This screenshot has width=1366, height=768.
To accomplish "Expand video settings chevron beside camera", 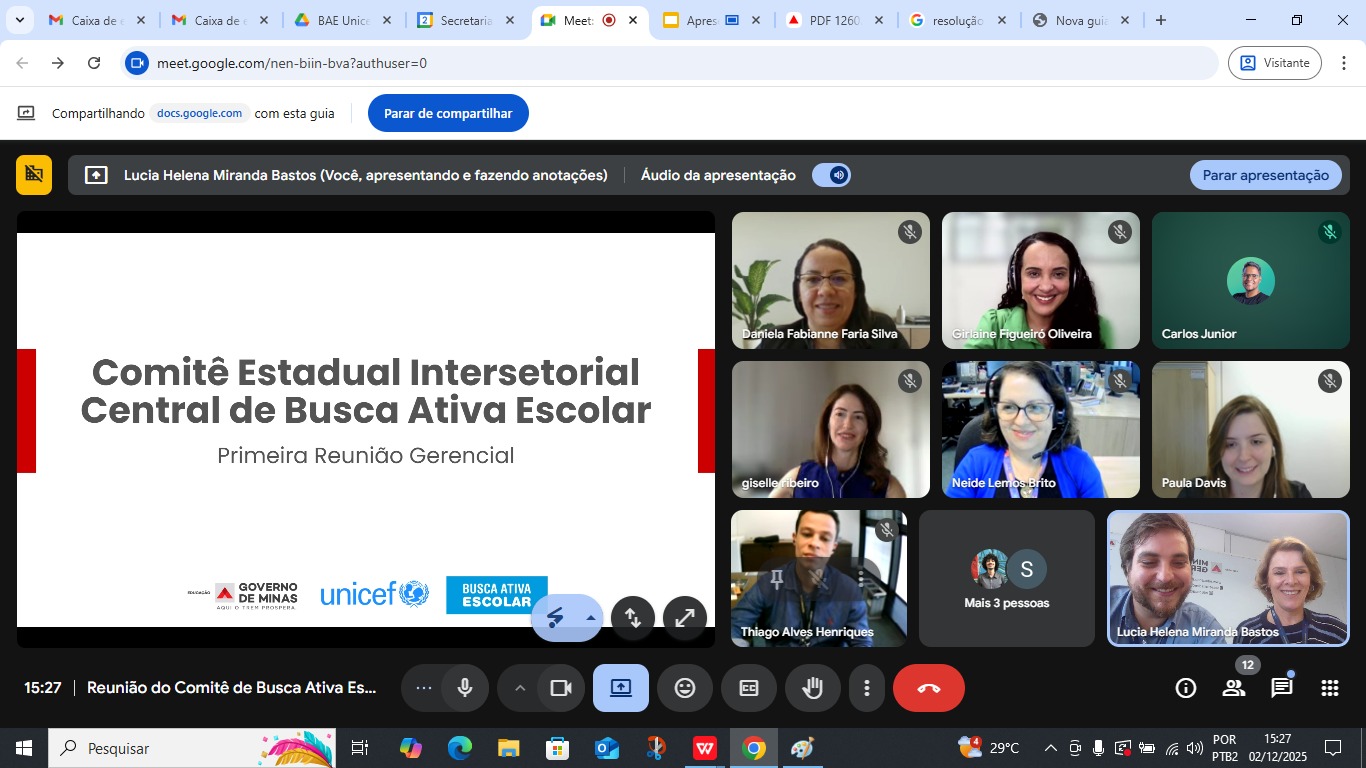I will (x=519, y=688).
